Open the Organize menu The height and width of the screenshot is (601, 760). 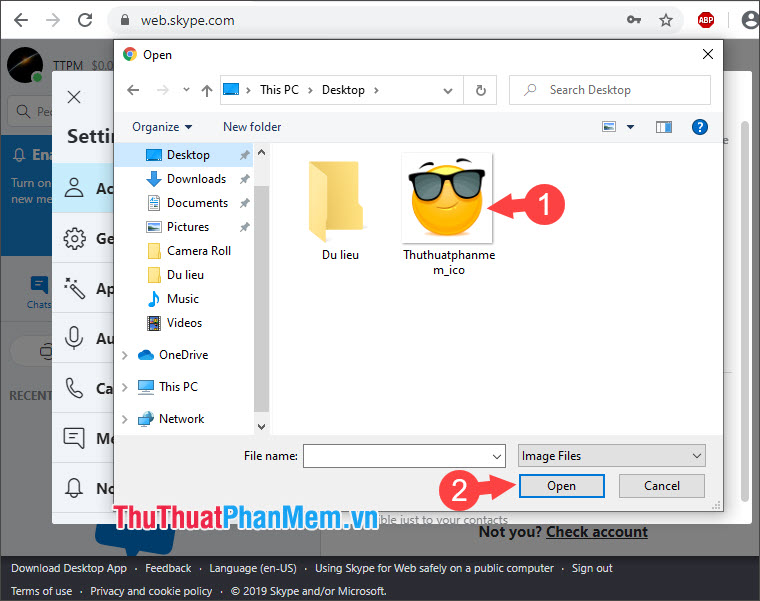[162, 127]
